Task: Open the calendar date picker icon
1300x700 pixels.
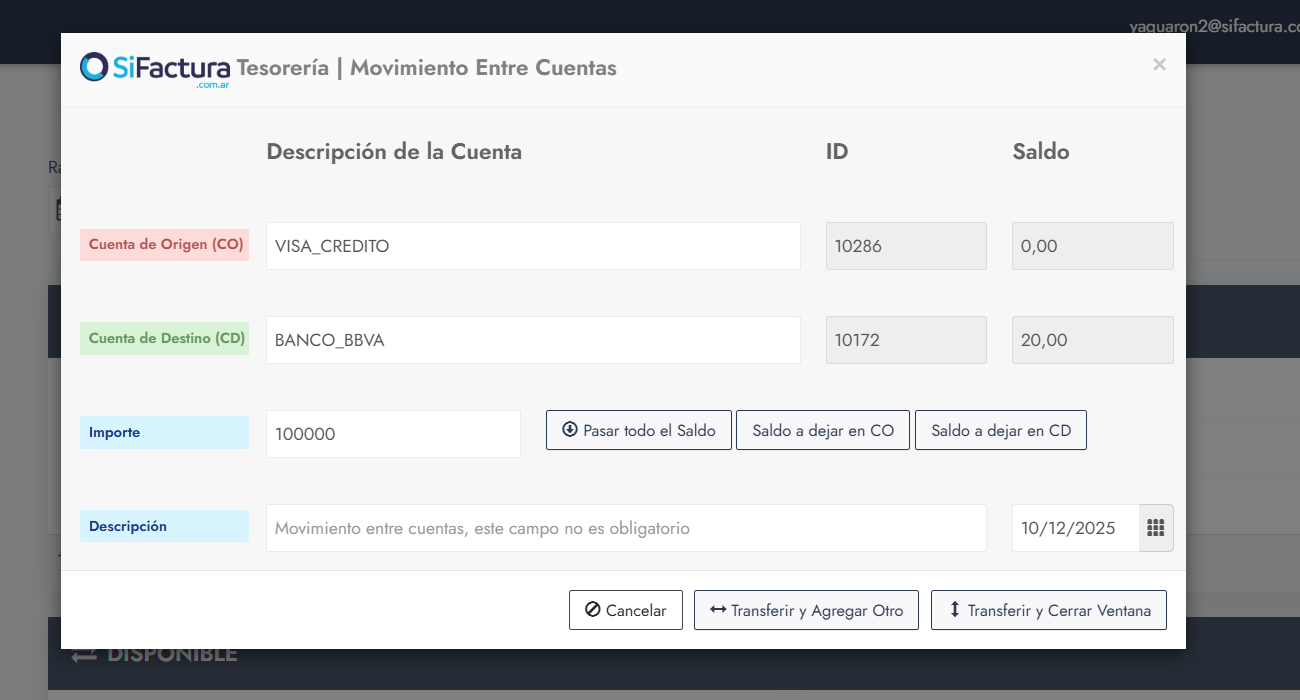Action: [x=1156, y=528]
